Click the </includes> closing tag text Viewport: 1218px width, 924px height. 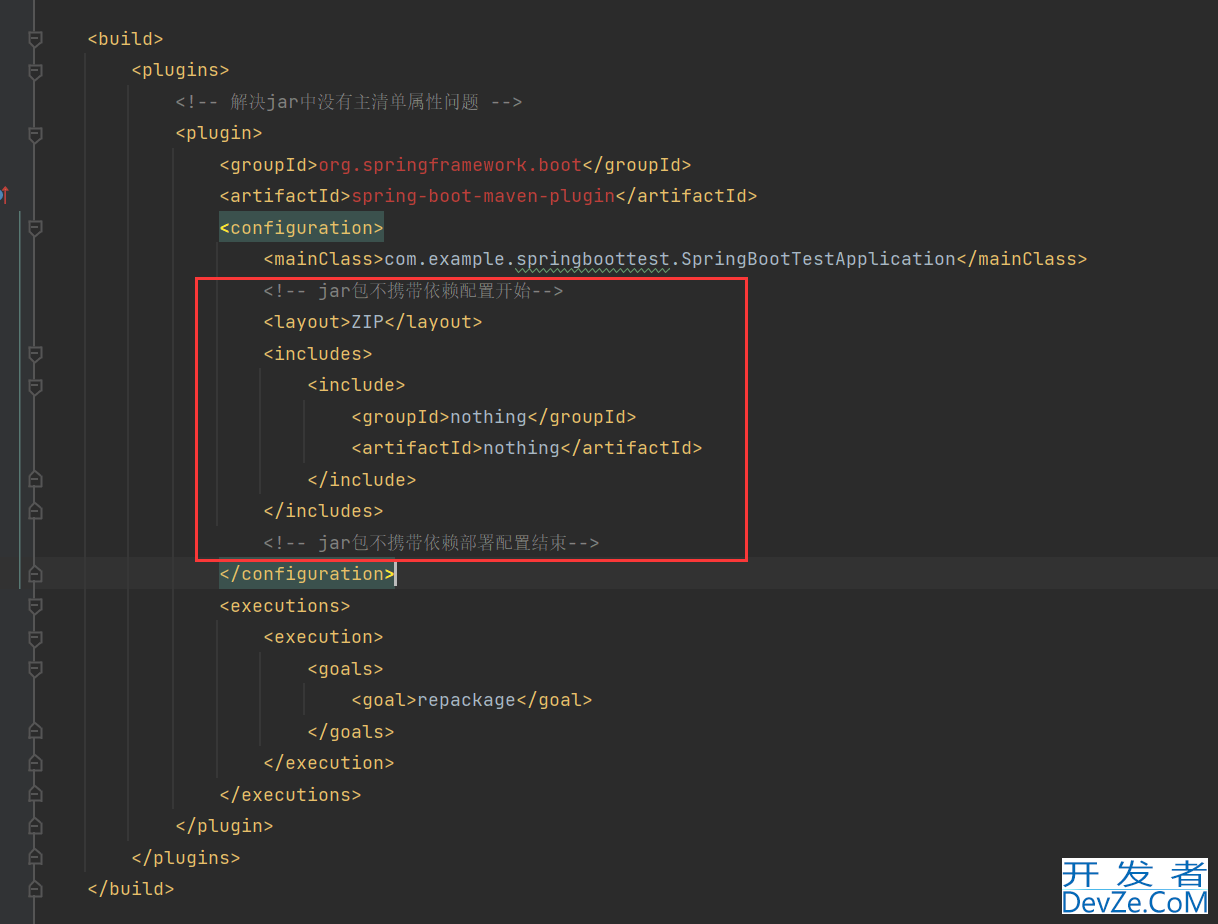point(324,511)
